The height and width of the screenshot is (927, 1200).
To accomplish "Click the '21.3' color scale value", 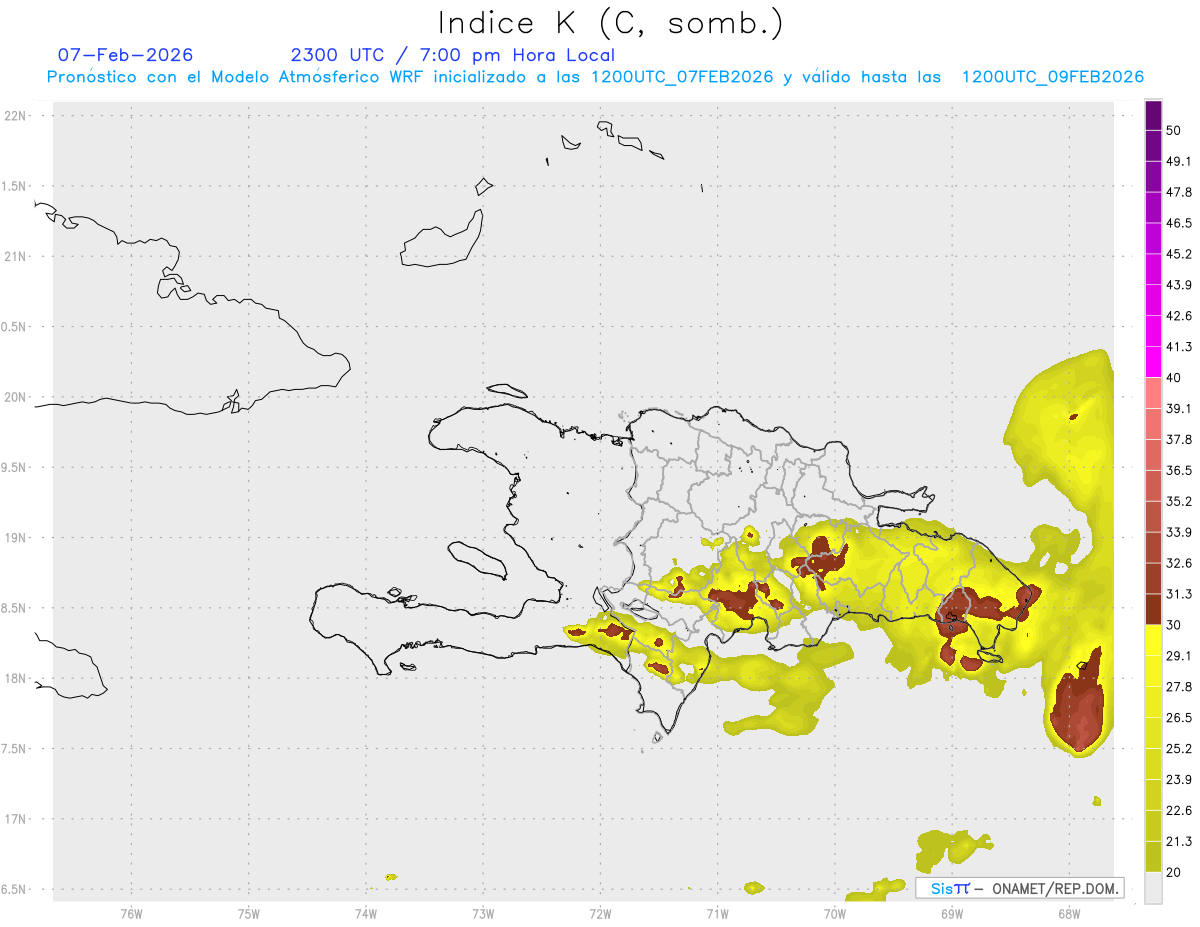I will (1179, 841).
